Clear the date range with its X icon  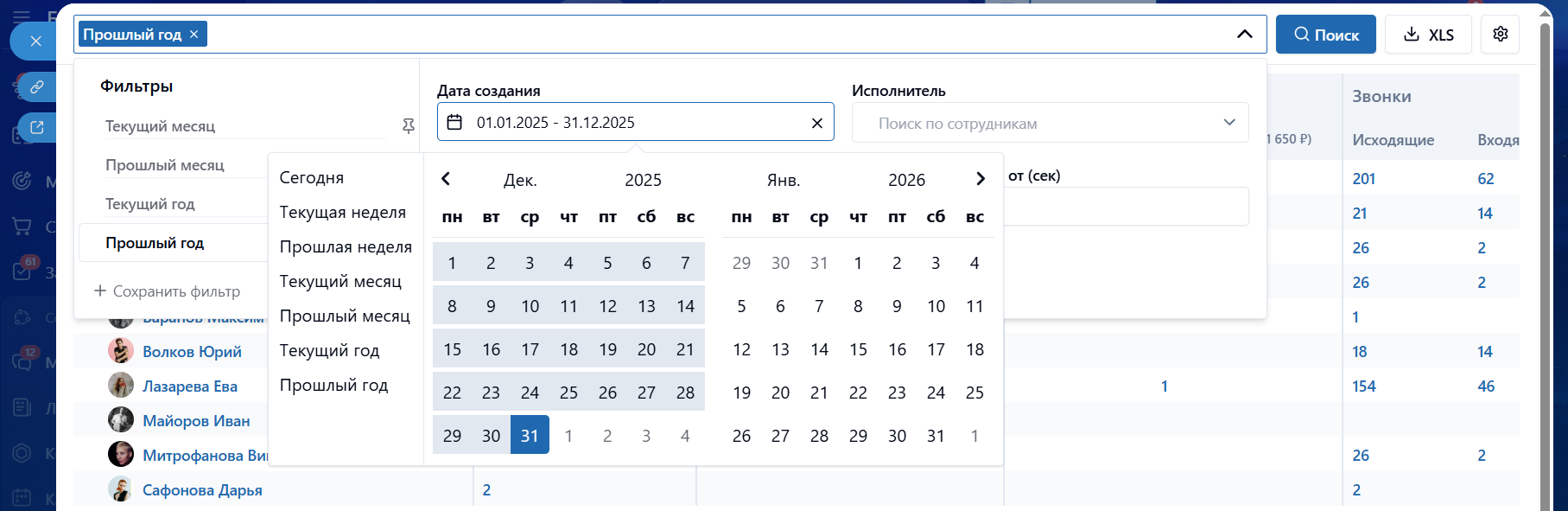(x=816, y=123)
